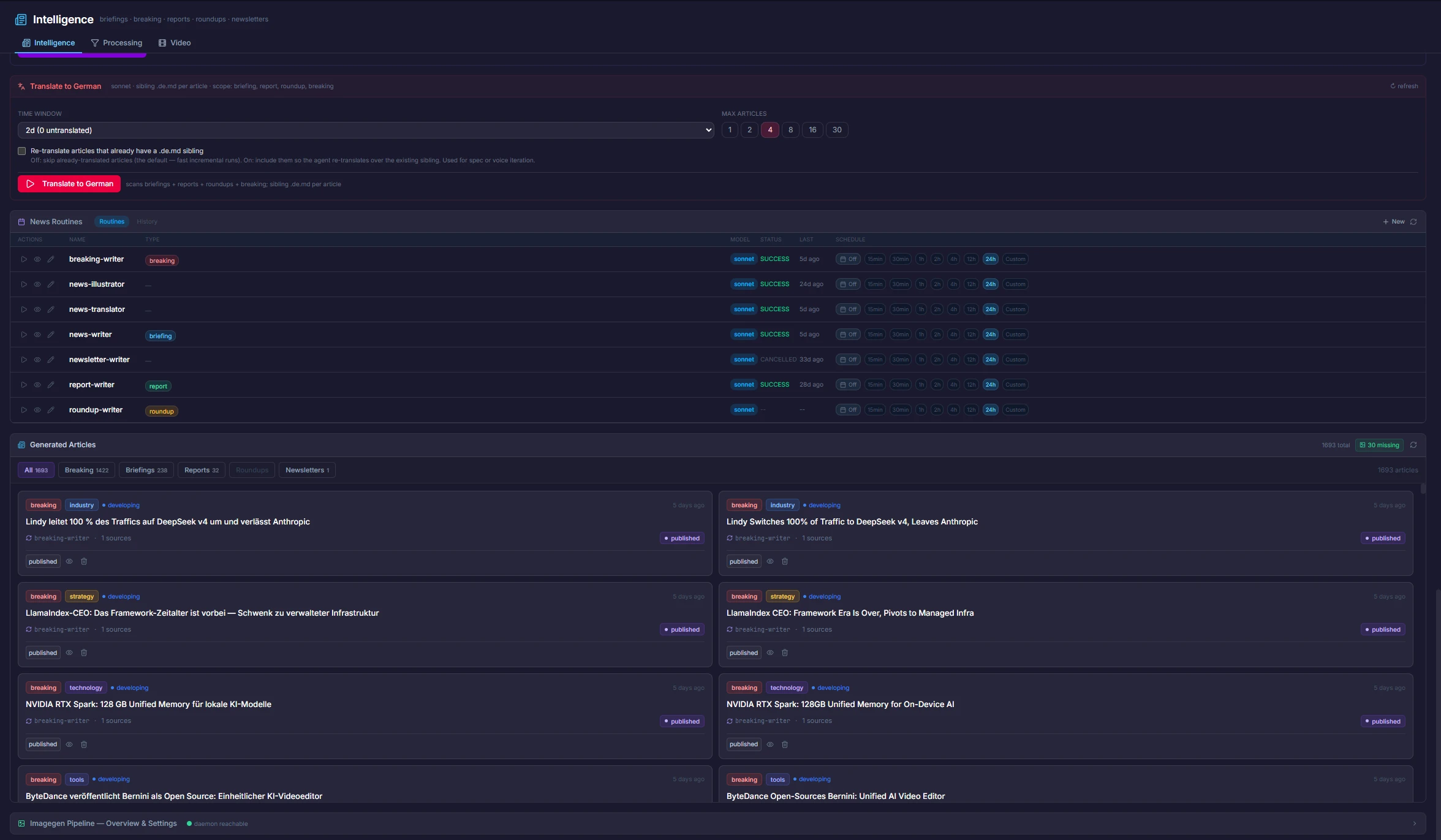Image resolution: width=1441 pixels, height=840 pixels.
Task: Edit the breaking-writer routine
Action: tap(51, 259)
